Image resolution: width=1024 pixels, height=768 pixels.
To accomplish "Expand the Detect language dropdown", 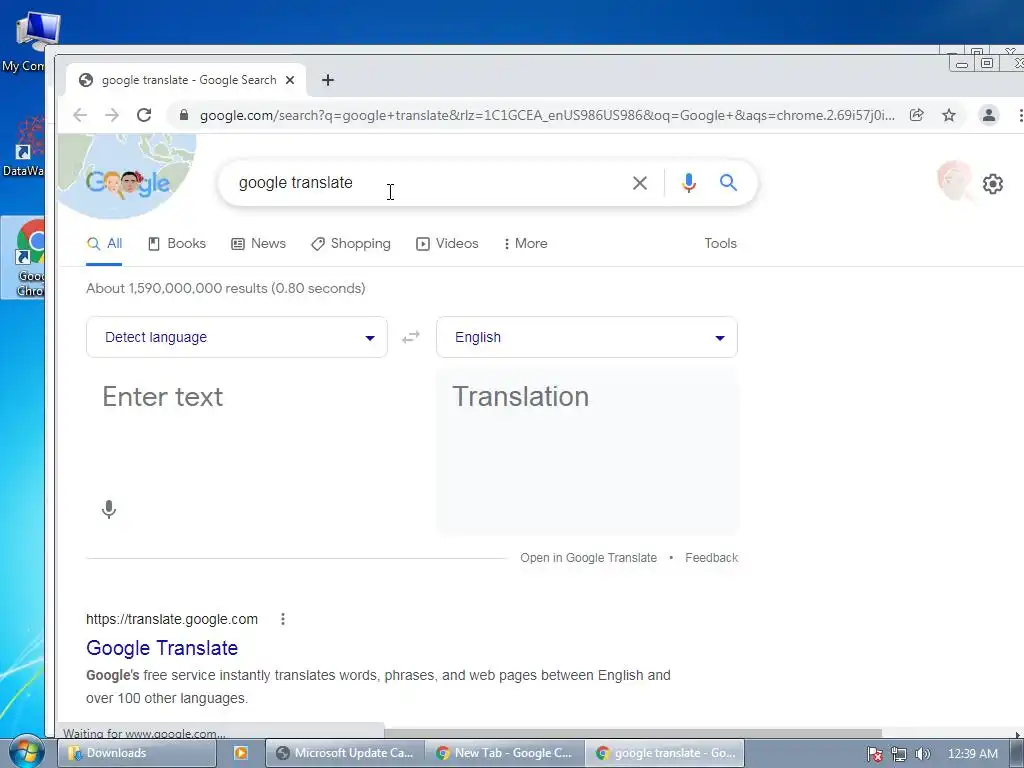I will [x=237, y=337].
